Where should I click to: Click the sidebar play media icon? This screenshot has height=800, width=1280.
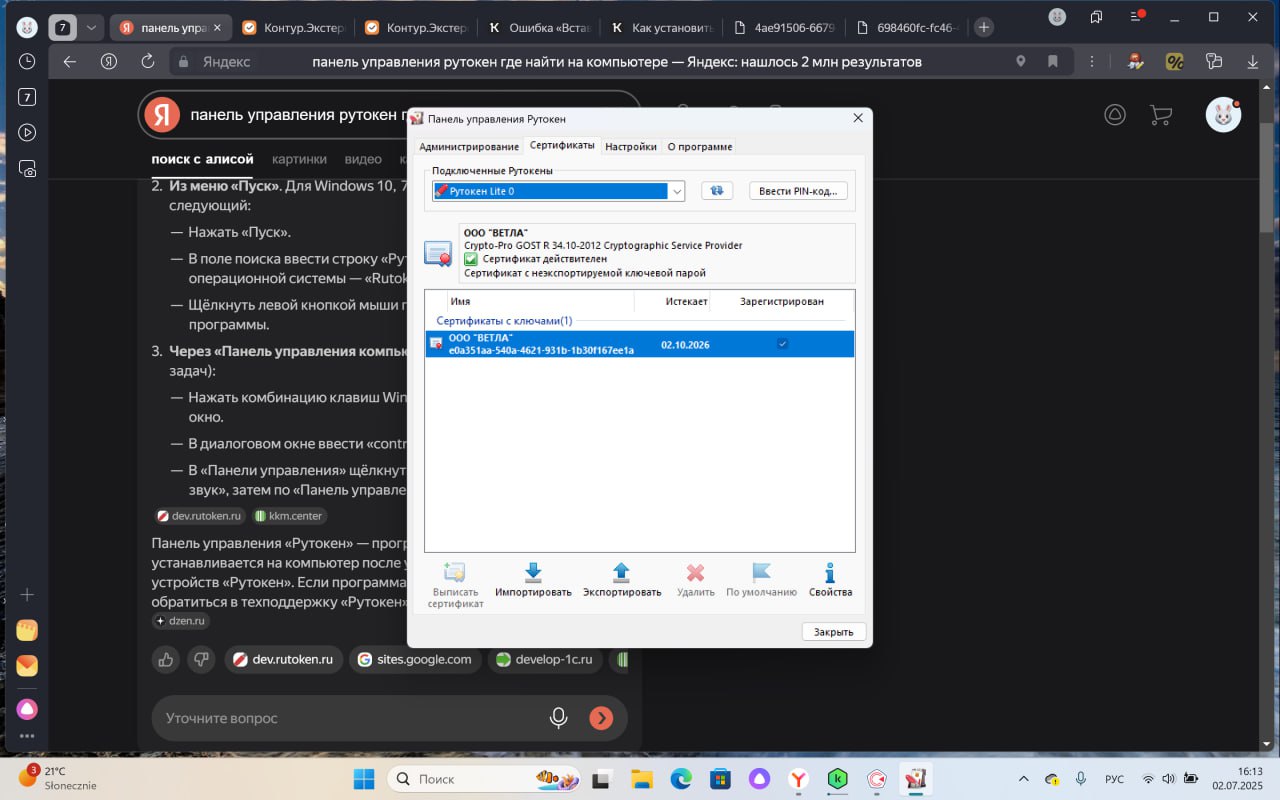click(27, 132)
